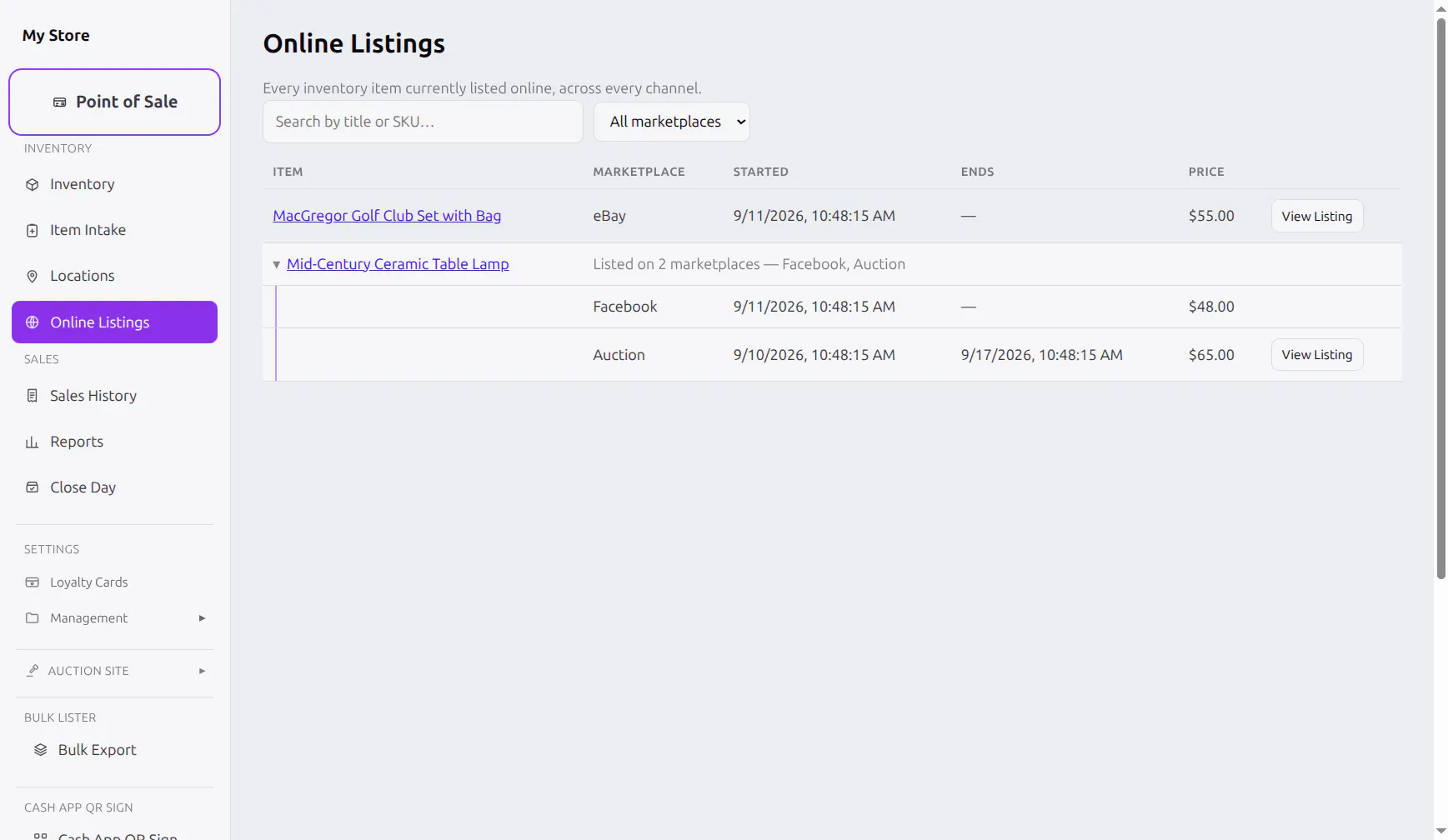Open Point of Sale
Viewport: 1448px width, 840px height.
(114, 102)
